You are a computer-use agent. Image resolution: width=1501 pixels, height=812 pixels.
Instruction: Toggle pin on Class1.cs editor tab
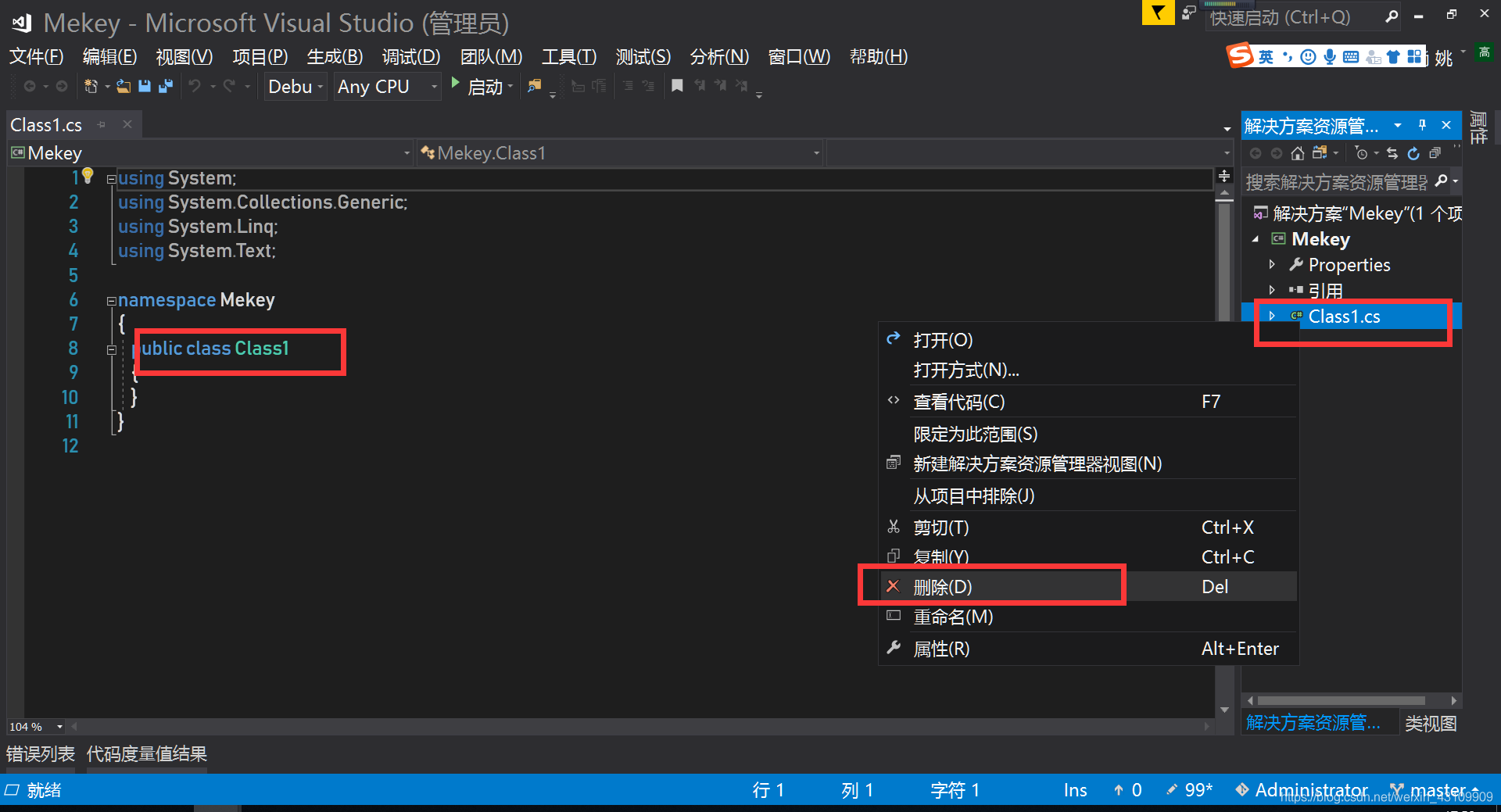tap(101, 124)
